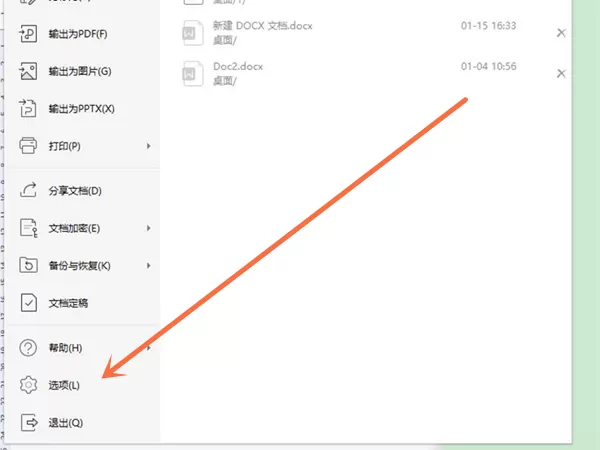Click the Export as PDF icon
This screenshot has height=450, width=600.
pyautogui.click(x=28, y=34)
